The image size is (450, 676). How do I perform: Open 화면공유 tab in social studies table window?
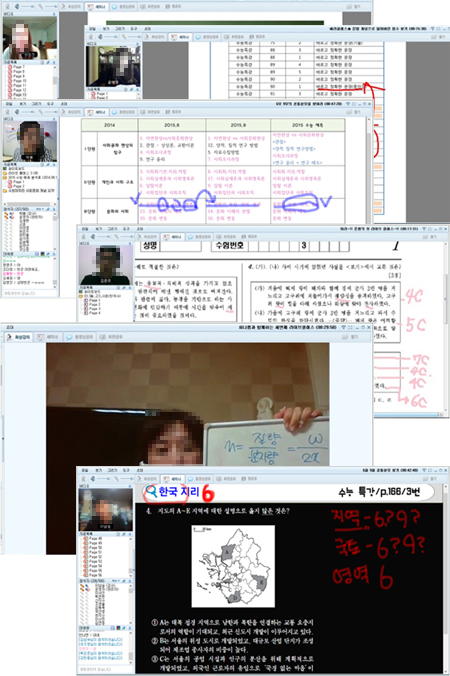tap(151, 112)
